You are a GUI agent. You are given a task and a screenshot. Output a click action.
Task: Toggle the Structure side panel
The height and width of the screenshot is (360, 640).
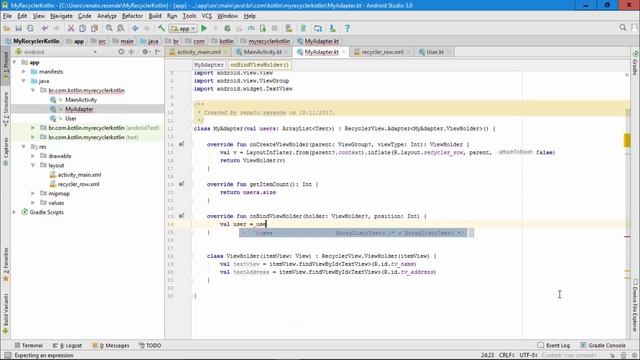pos(6,109)
